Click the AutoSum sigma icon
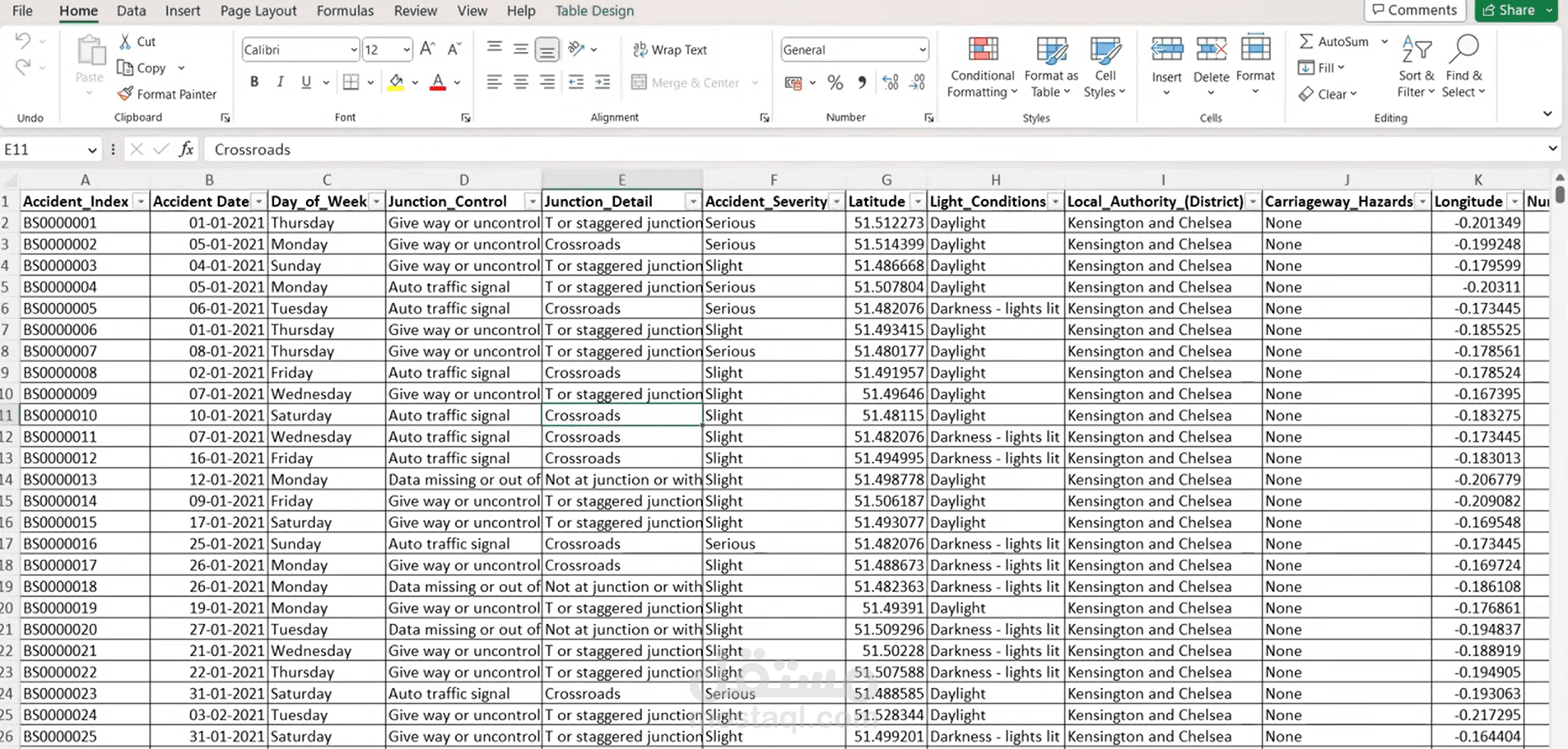This screenshot has height=749, width=1568. (1305, 41)
